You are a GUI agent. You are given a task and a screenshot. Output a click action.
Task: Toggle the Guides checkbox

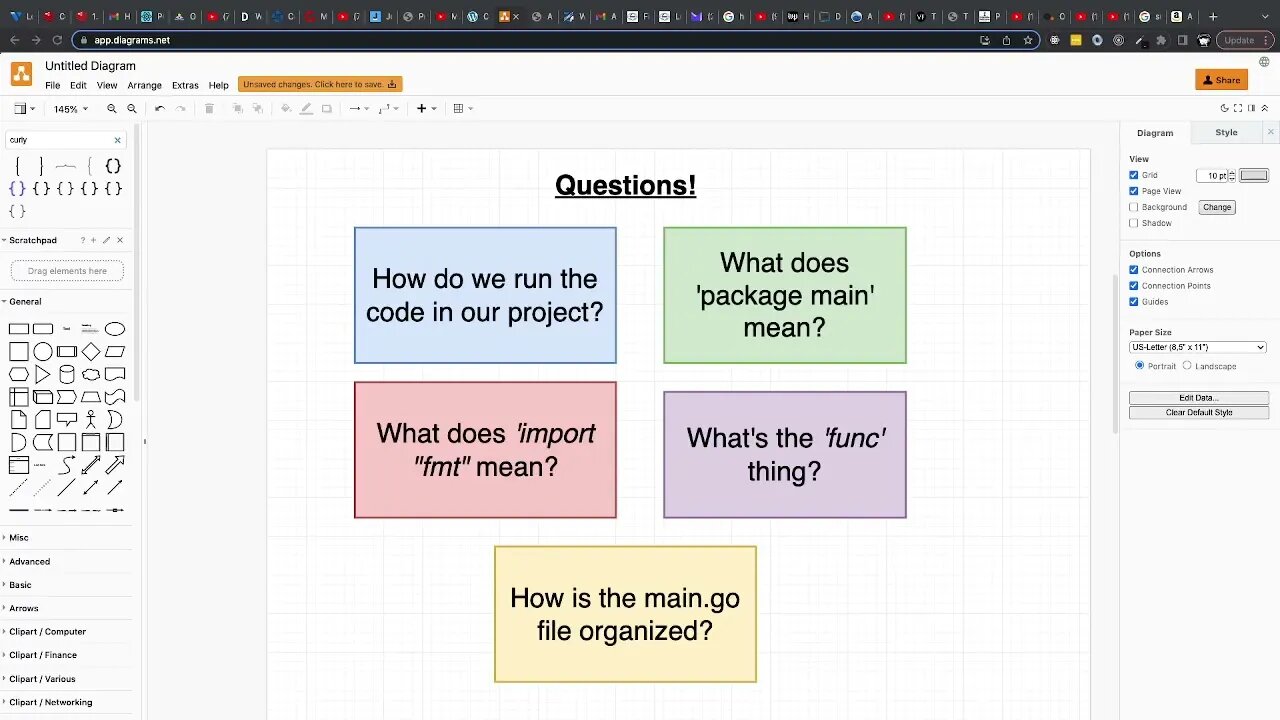1134,302
